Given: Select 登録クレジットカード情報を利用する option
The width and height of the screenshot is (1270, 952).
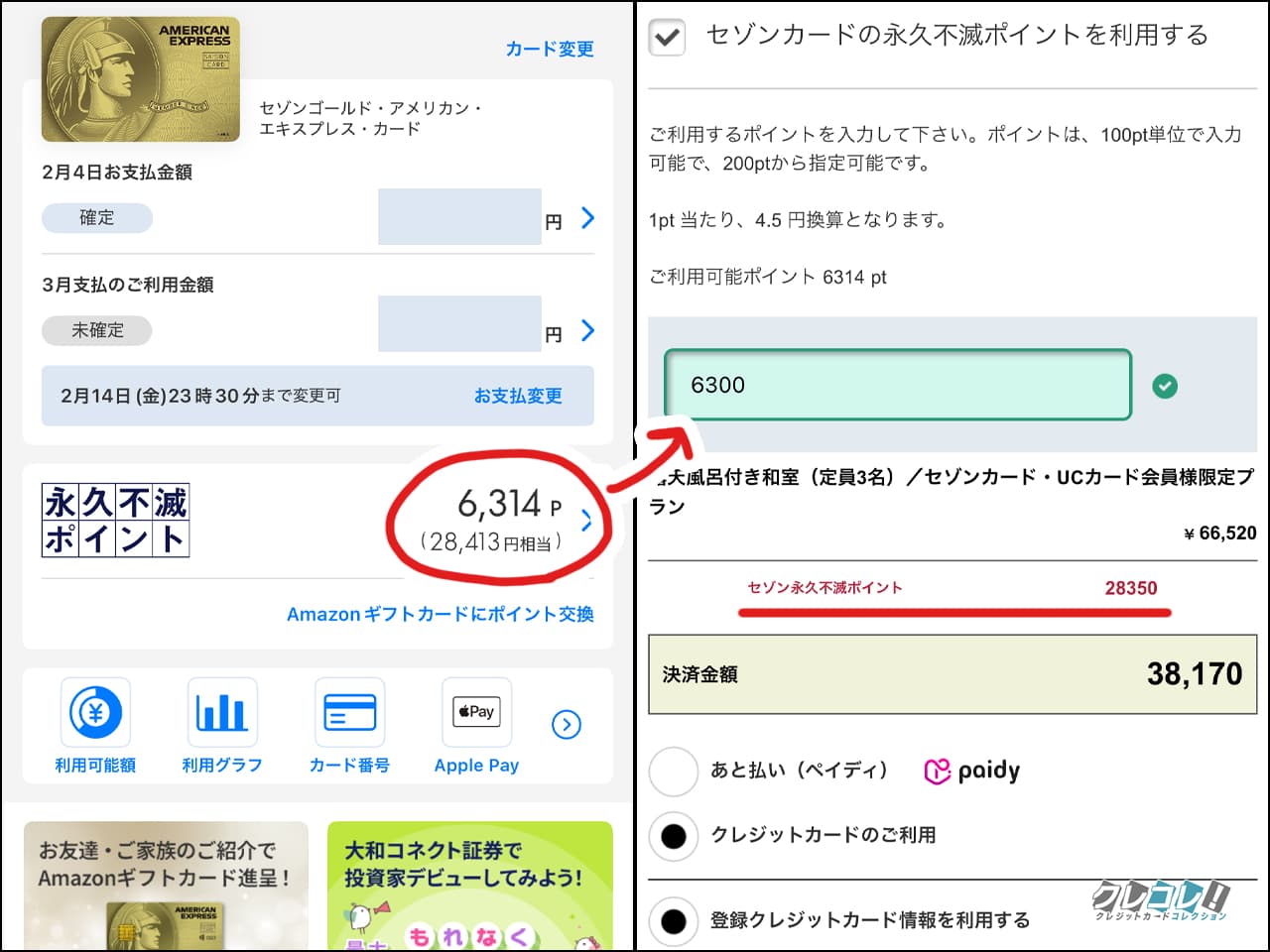Looking at the screenshot, I should [x=674, y=920].
